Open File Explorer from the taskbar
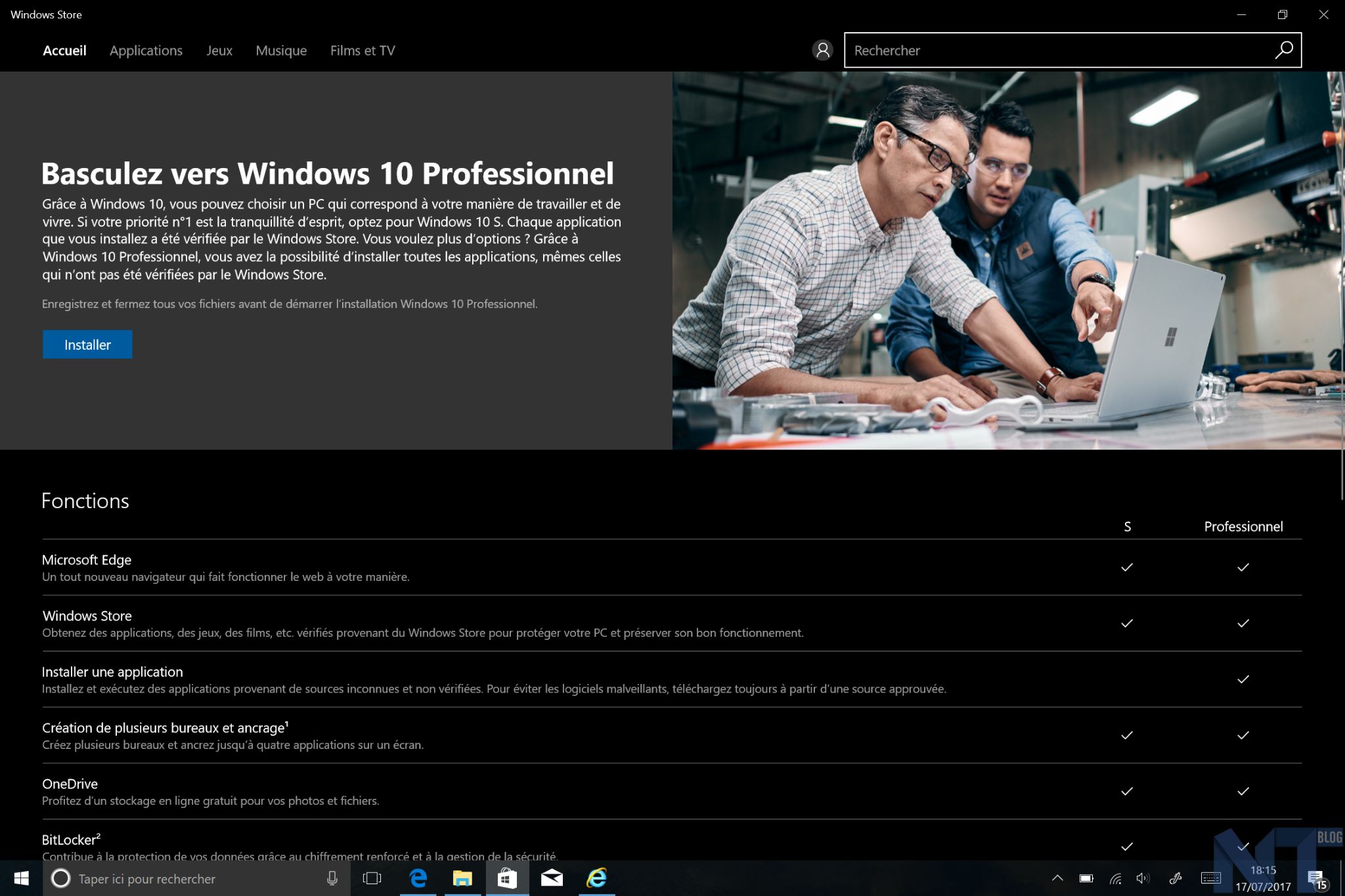Viewport: 1345px width, 896px height. (x=462, y=878)
